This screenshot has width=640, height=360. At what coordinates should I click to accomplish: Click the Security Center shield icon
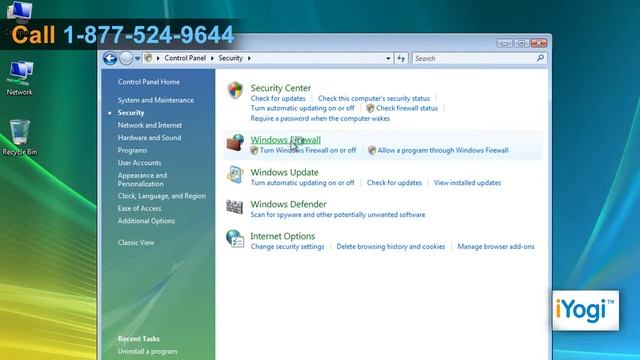(235, 90)
